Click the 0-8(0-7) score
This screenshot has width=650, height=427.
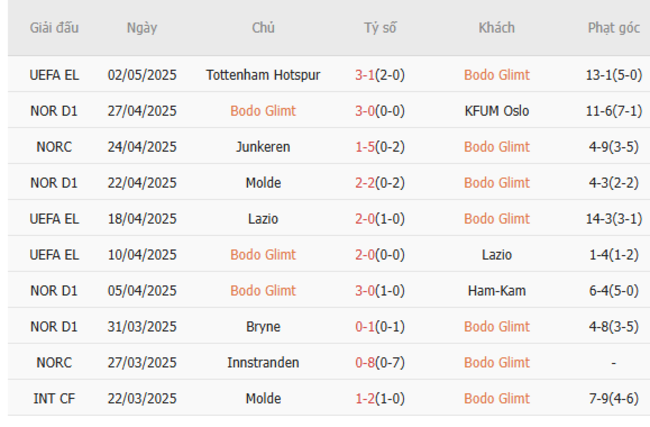[379, 363]
